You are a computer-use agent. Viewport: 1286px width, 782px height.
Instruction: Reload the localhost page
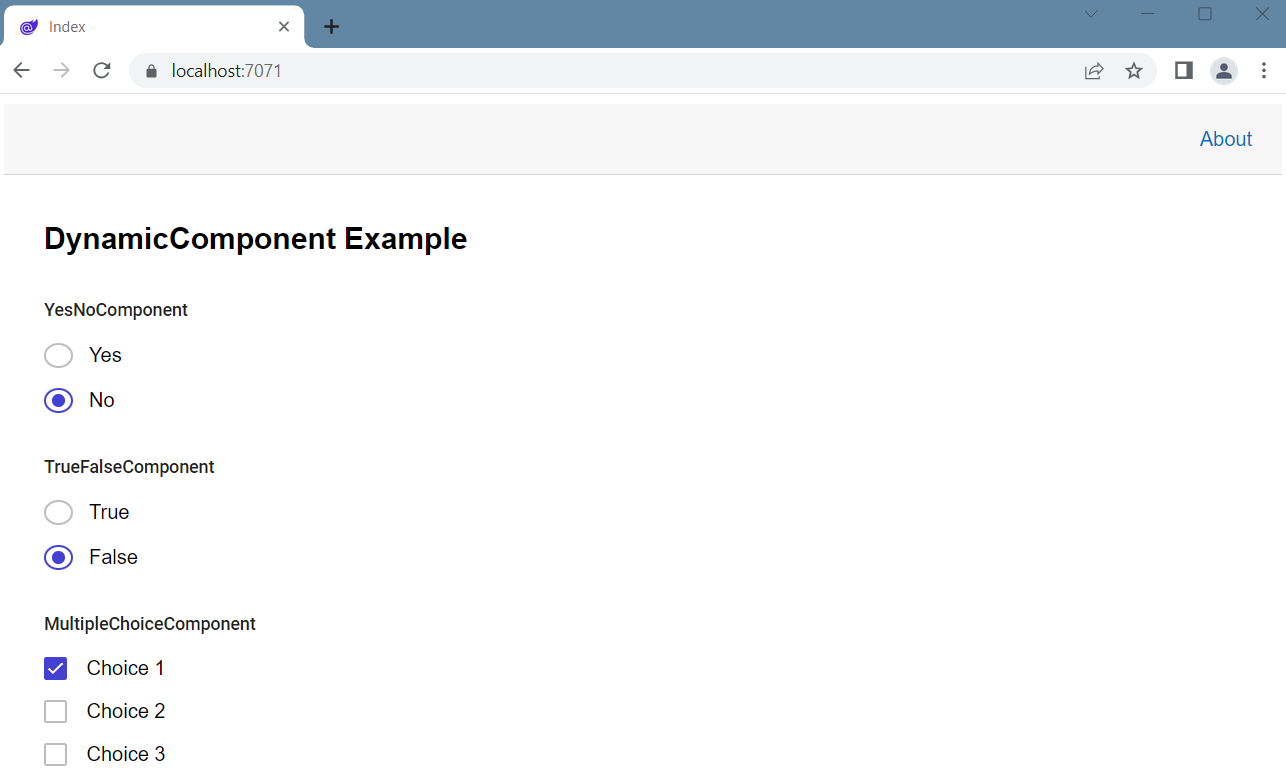click(x=101, y=70)
